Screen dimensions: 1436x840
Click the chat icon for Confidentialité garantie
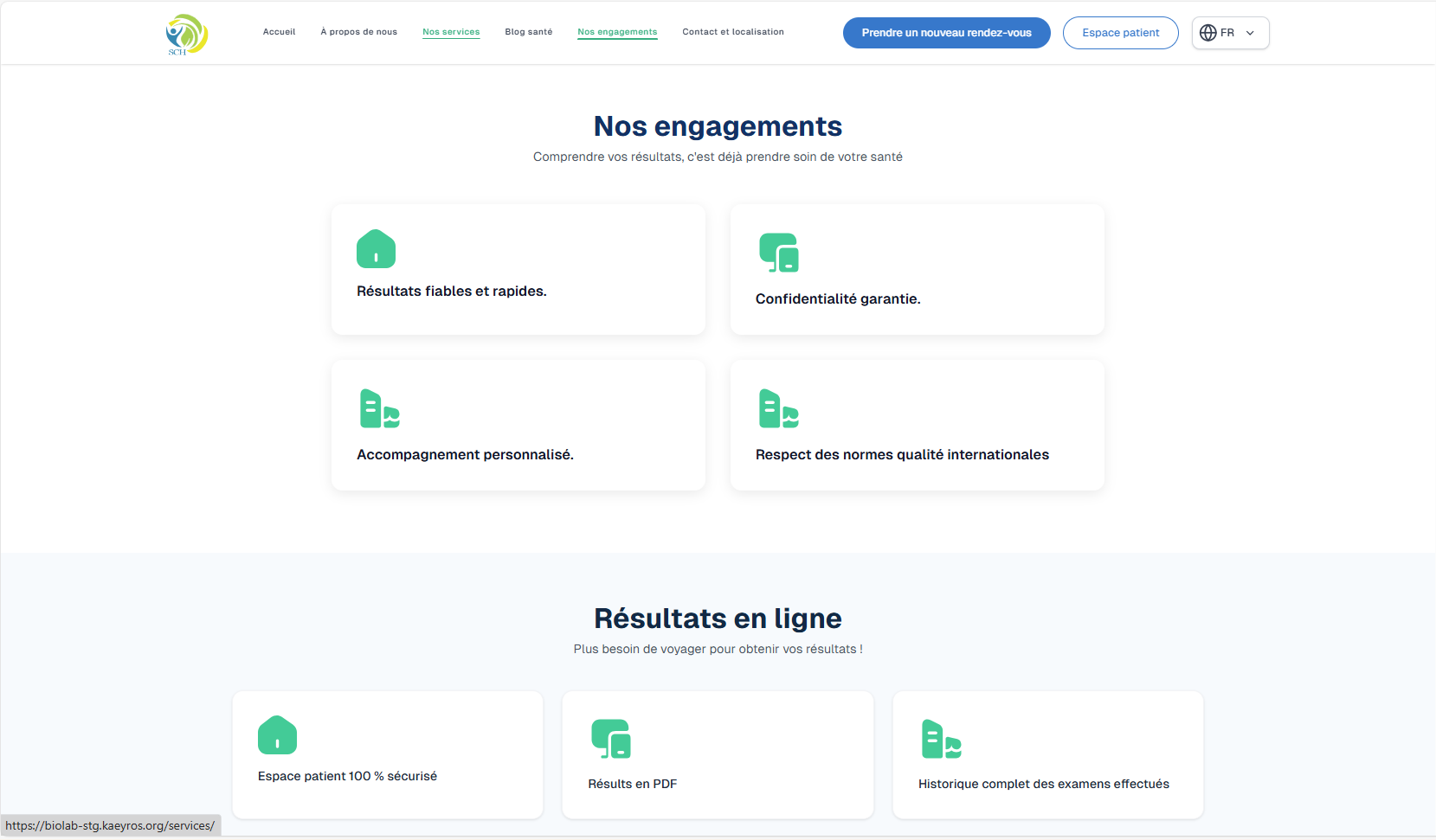[x=776, y=253]
